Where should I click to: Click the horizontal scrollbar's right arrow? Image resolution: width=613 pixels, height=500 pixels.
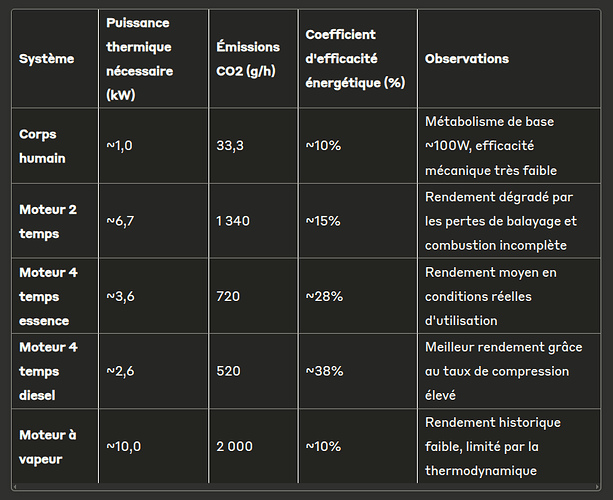click(597, 487)
